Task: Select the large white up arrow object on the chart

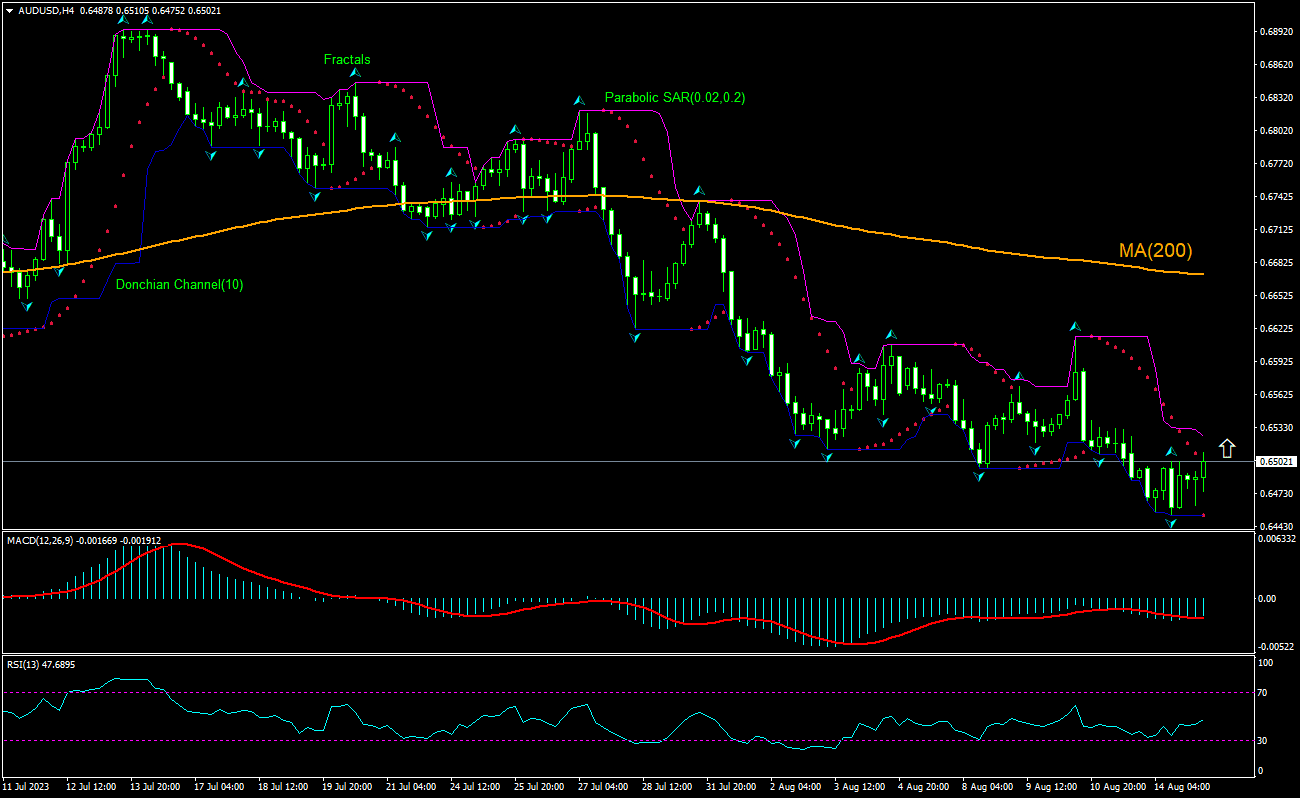Action: click(1228, 448)
